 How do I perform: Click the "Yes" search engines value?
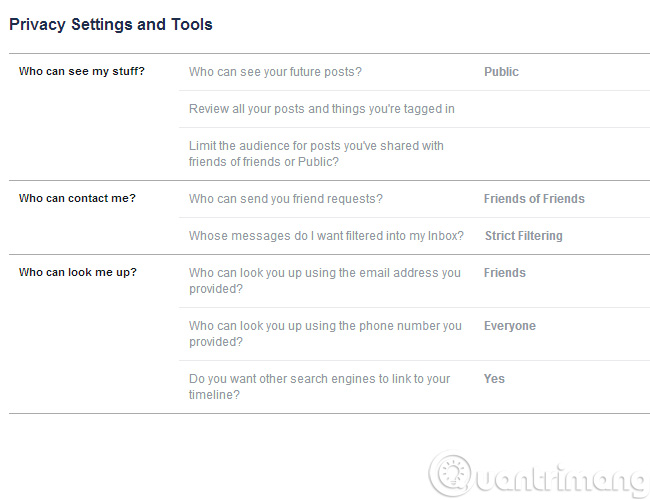pos(494,379)
